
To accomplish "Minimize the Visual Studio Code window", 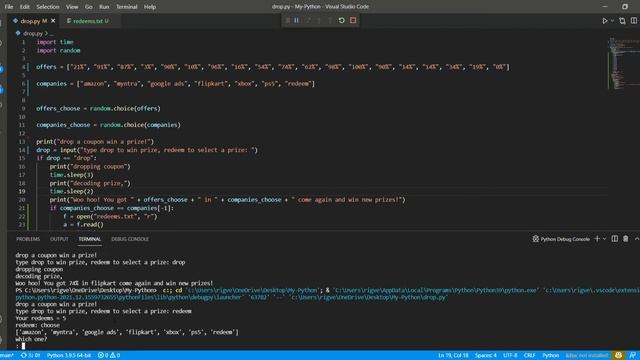I will click(605, 7).
